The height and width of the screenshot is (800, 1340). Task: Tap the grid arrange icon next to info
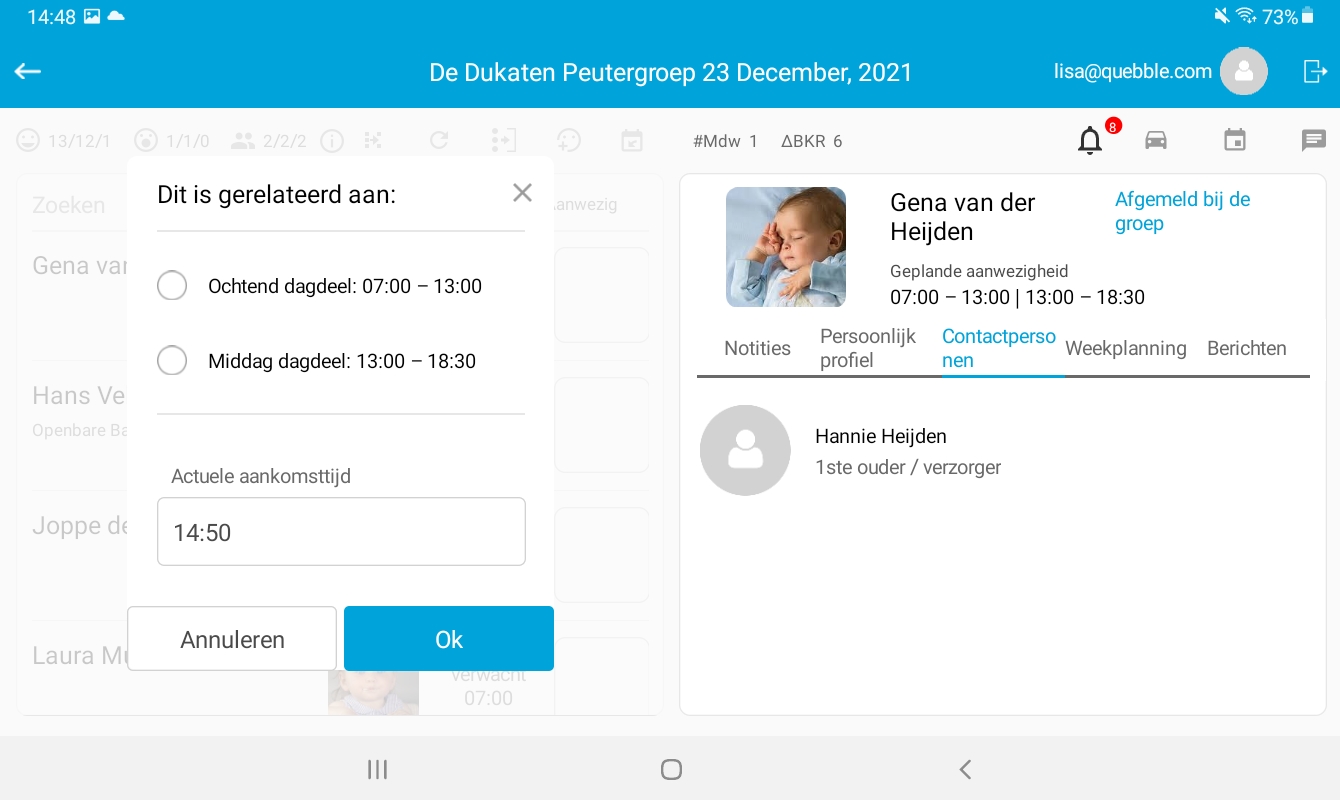[x=373, y=141]
